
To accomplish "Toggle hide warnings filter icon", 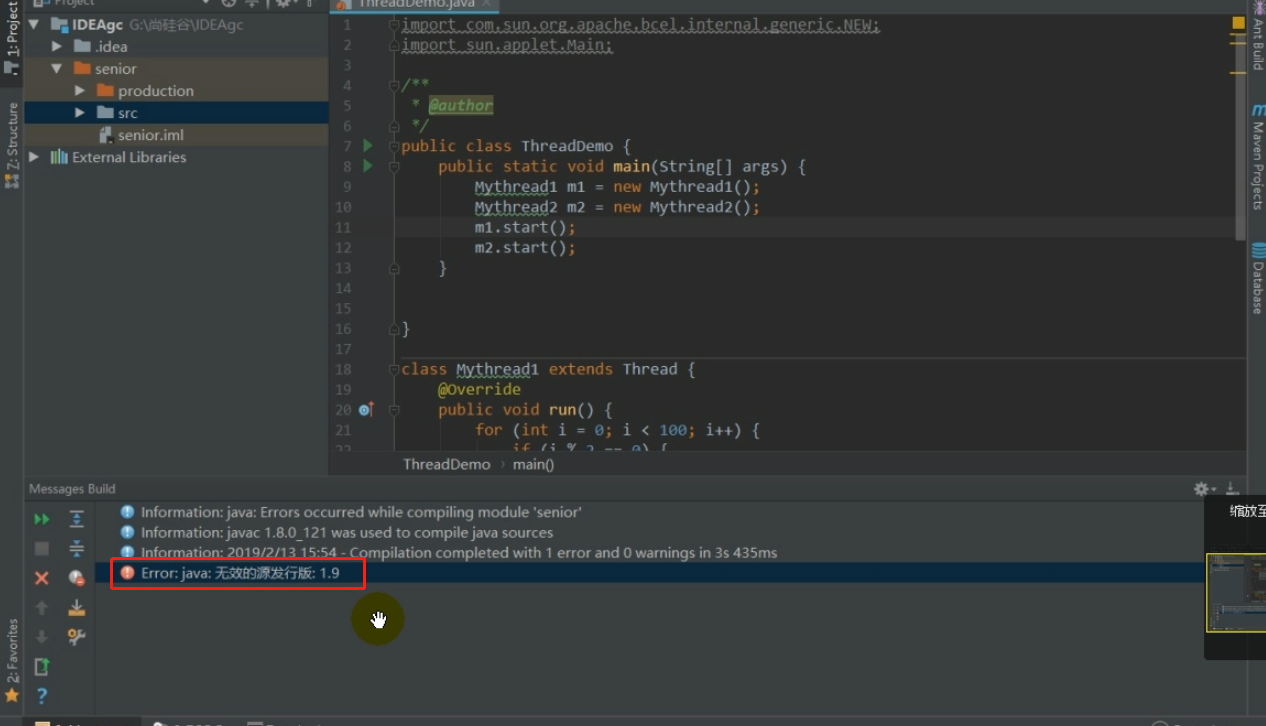I will pos(76,578).
